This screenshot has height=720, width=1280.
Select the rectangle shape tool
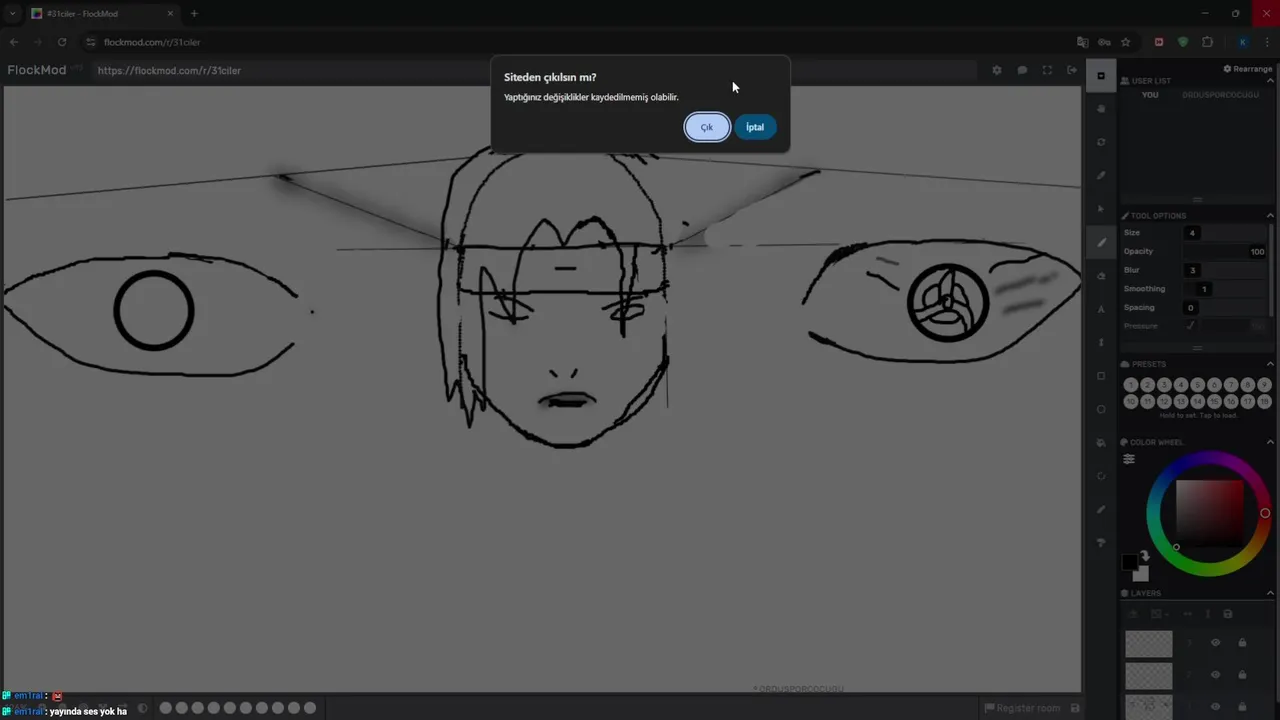click(x=1101, y=376)
